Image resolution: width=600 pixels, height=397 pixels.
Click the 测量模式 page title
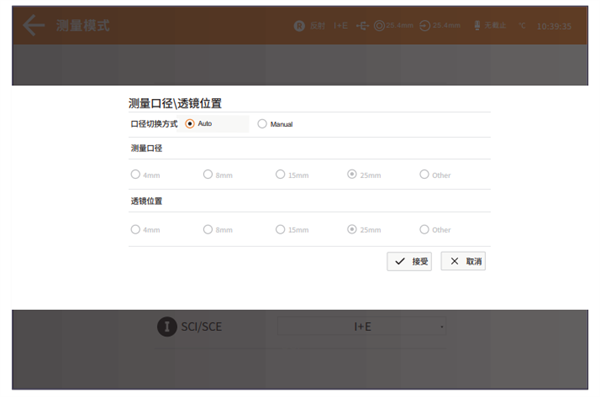[x=83, y=26]
